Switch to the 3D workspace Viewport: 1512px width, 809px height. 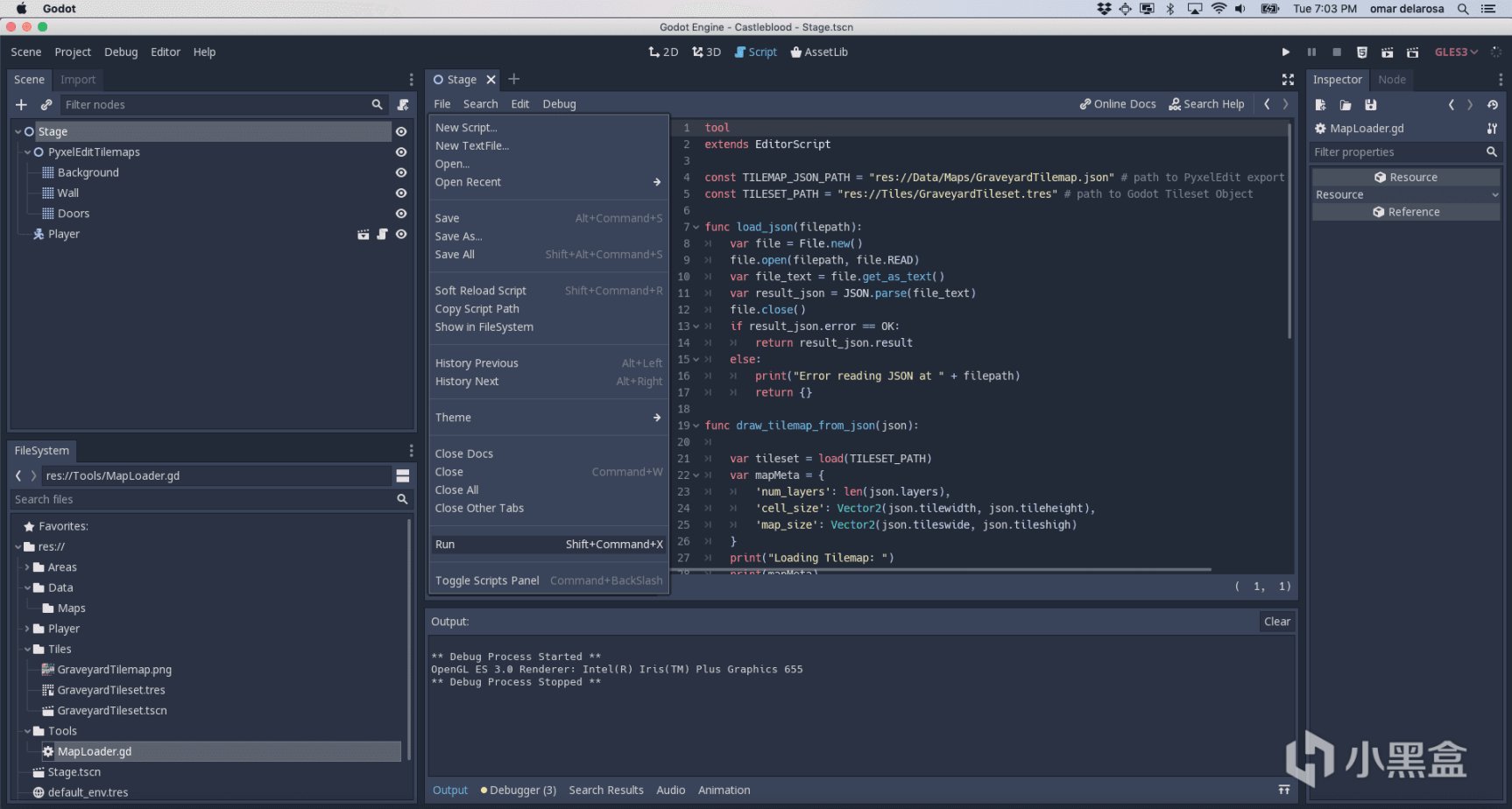[706, 53]
